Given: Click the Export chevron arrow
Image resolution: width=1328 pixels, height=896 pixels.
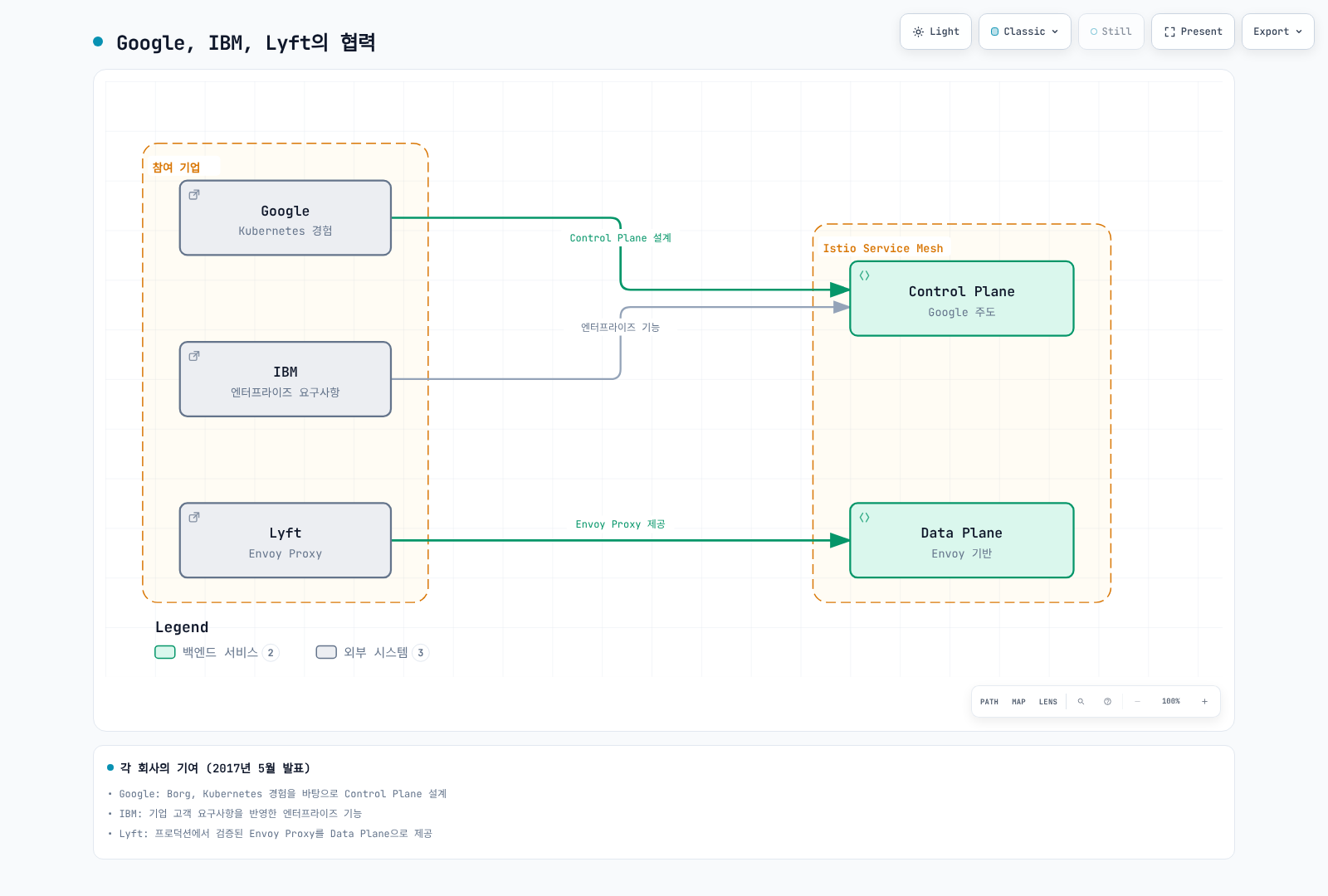Looking at the screenshot, I should [x=1299, y=32].
